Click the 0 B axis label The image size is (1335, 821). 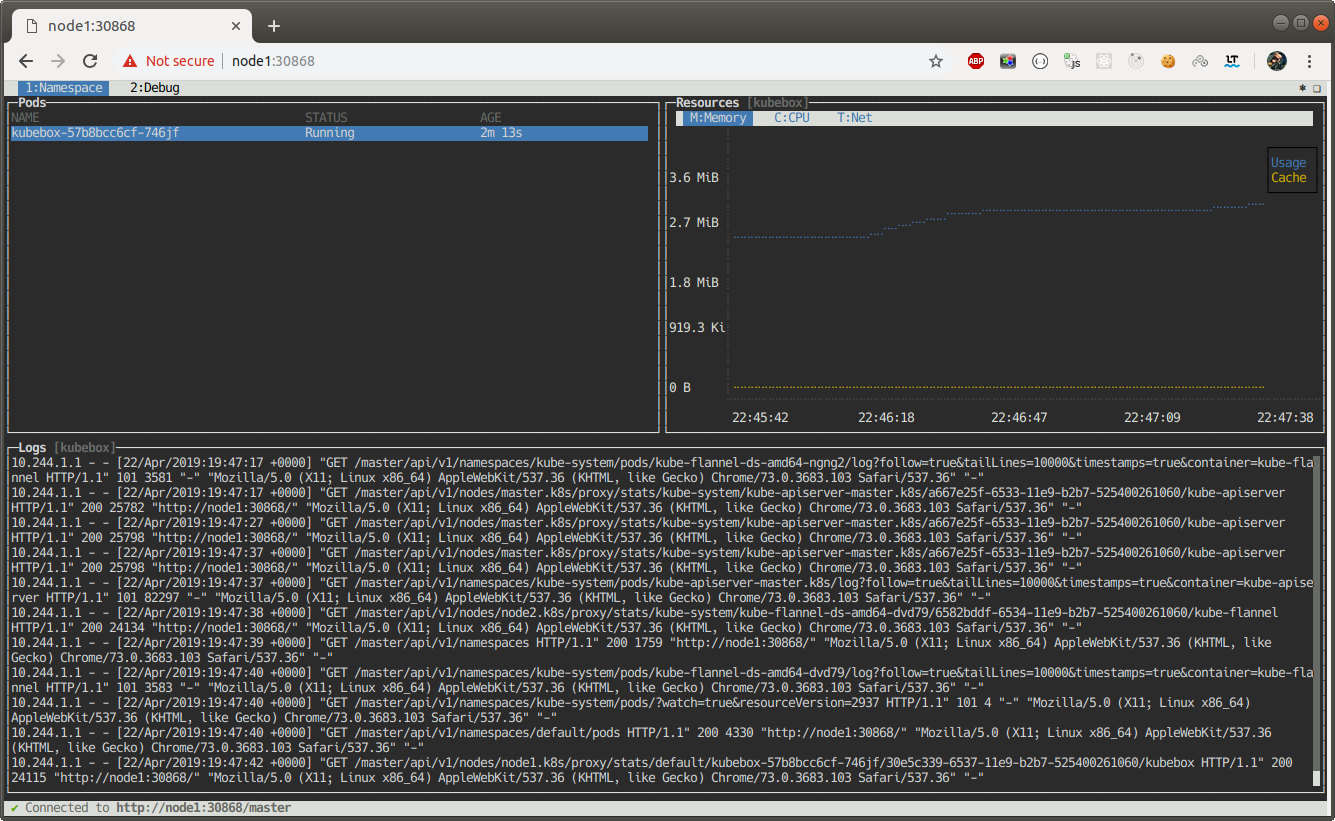coord(680,388)
